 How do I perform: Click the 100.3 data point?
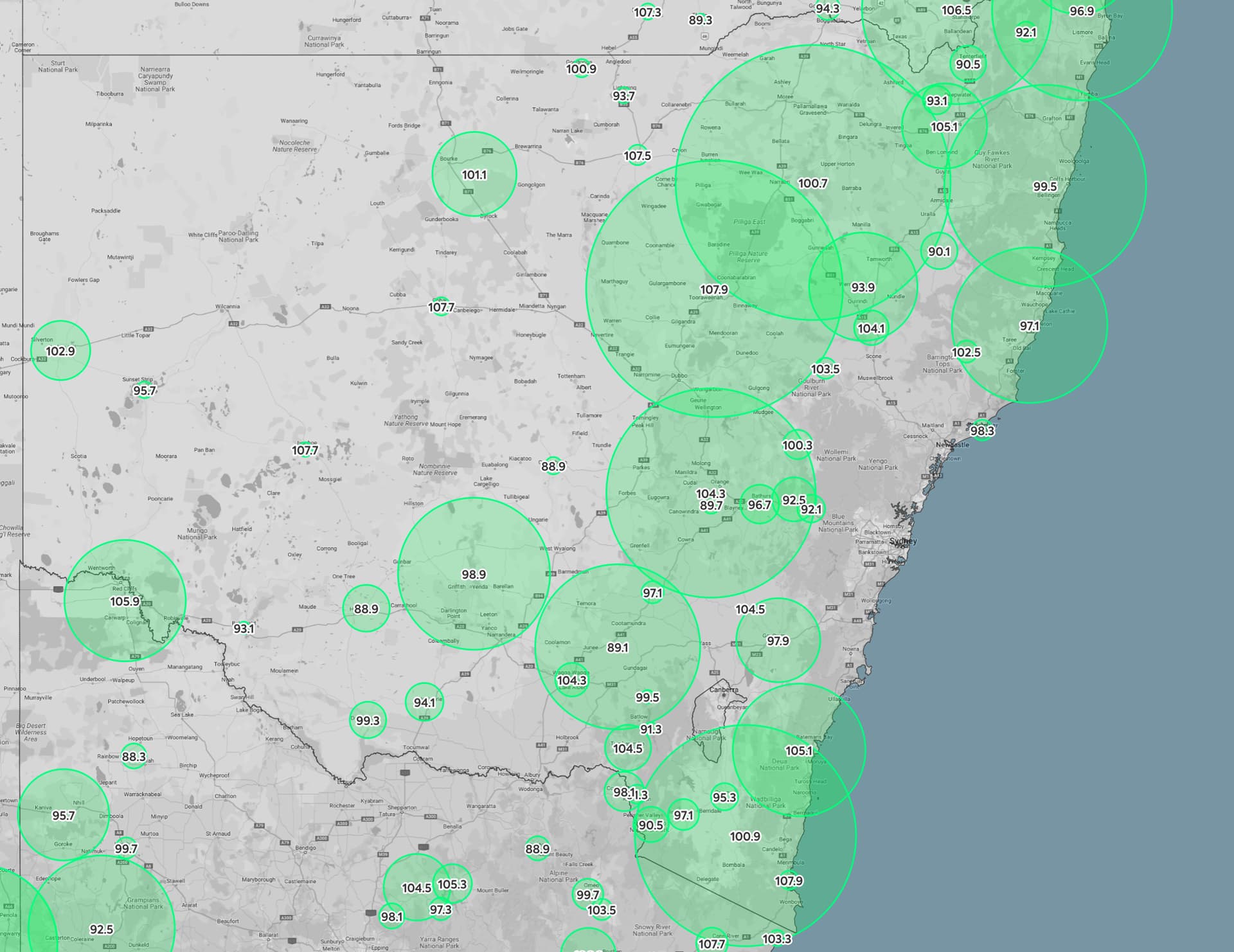pos(797,445)
